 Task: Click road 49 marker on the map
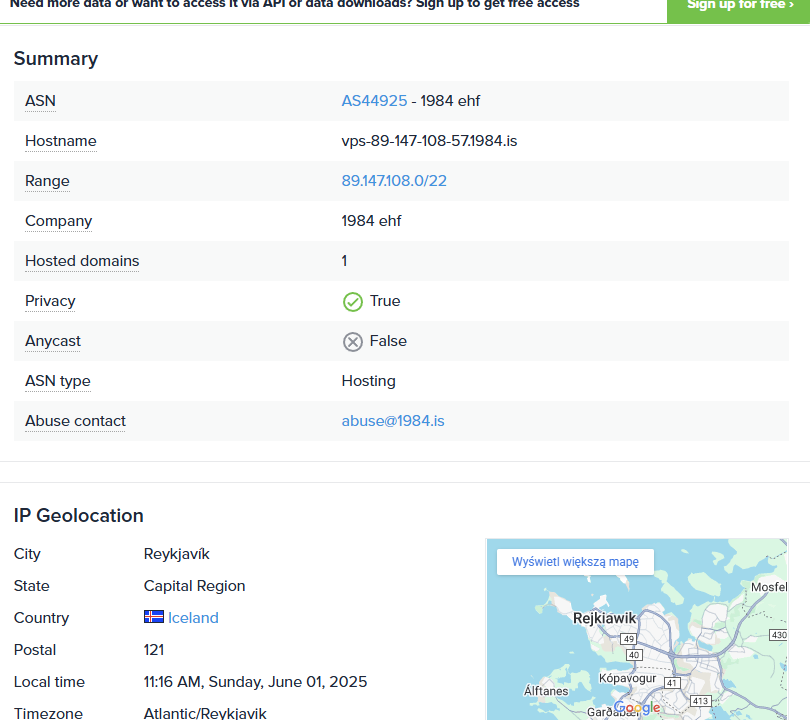point(628,638)
